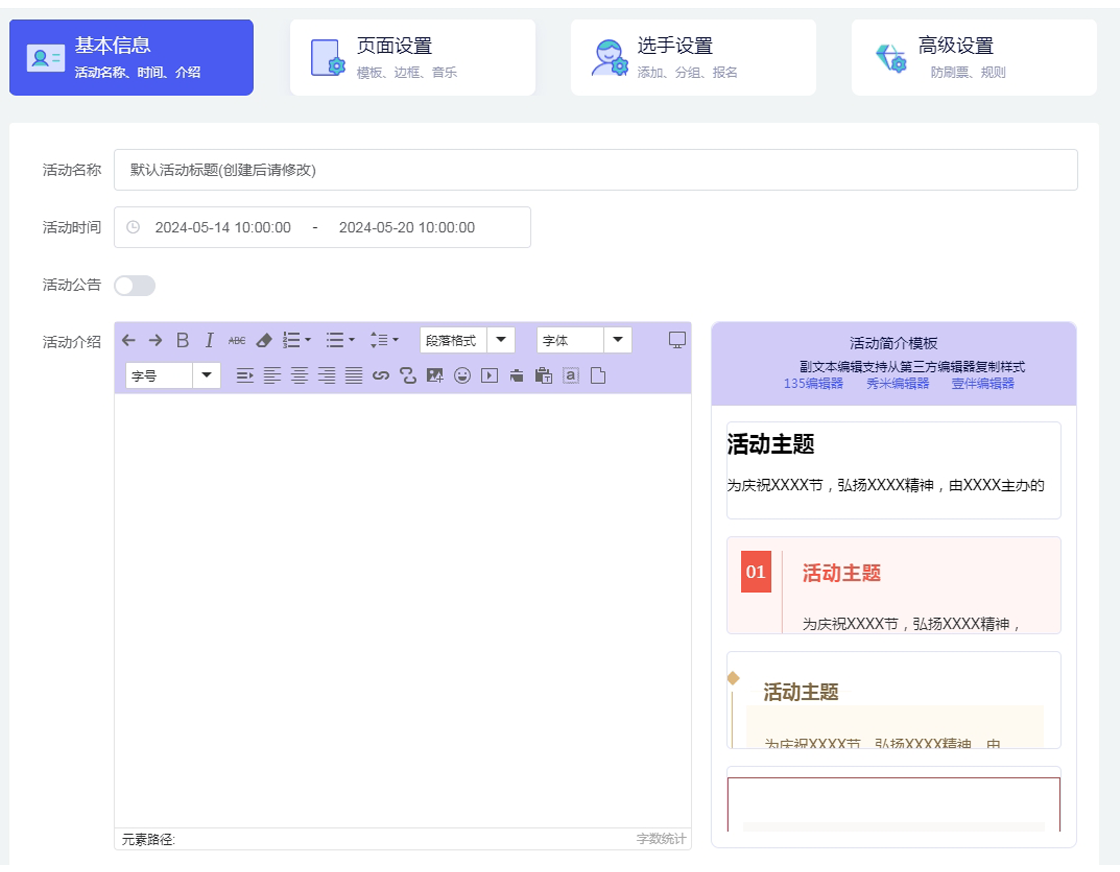Click the 活动名称 input field
Screen dimensions: 1120x872
(x=596, y=170)
